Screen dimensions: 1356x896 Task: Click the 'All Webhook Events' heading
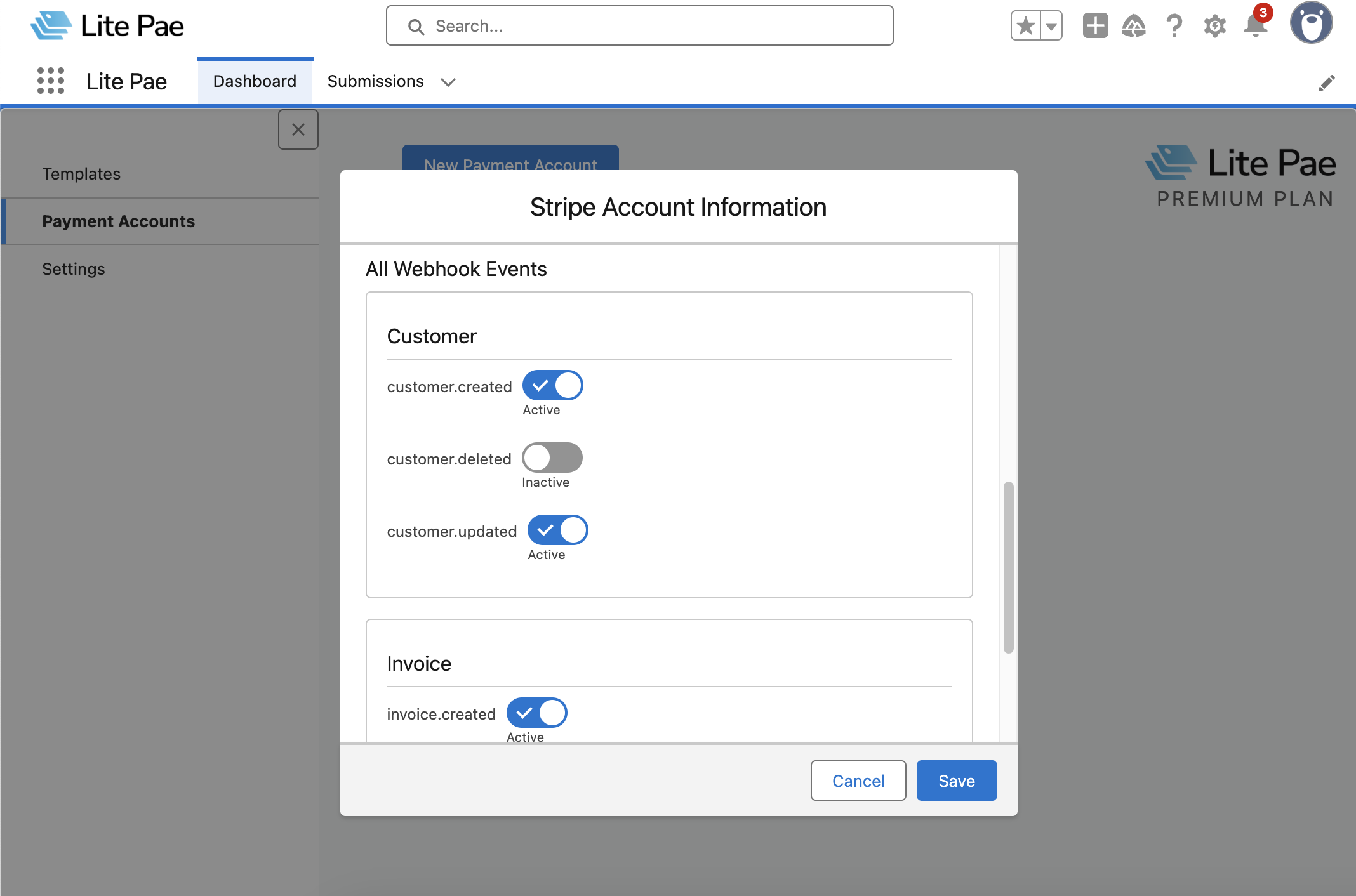tap(456, 269)
